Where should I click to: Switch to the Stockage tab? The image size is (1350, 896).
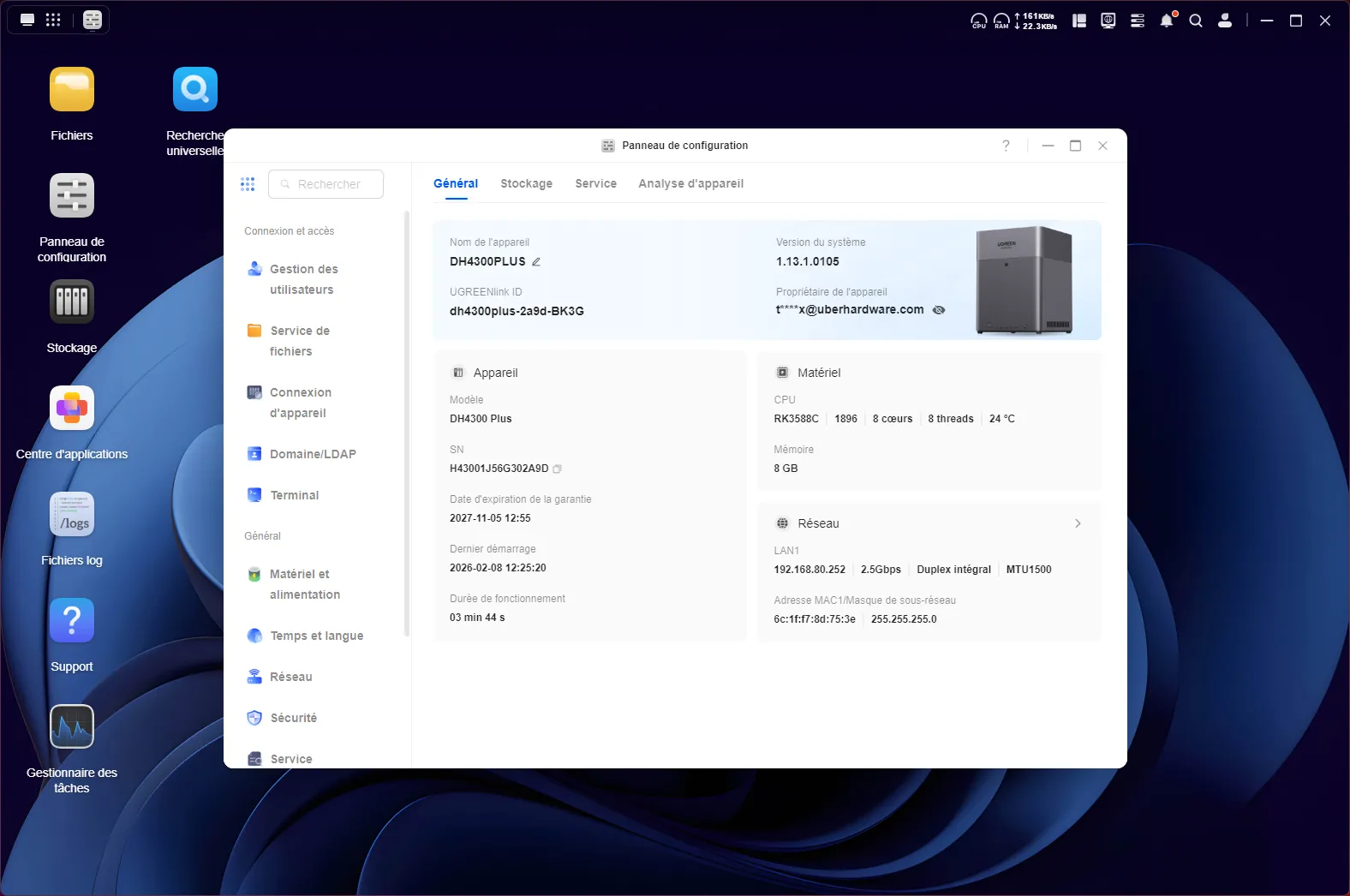[x=526, y=183]
